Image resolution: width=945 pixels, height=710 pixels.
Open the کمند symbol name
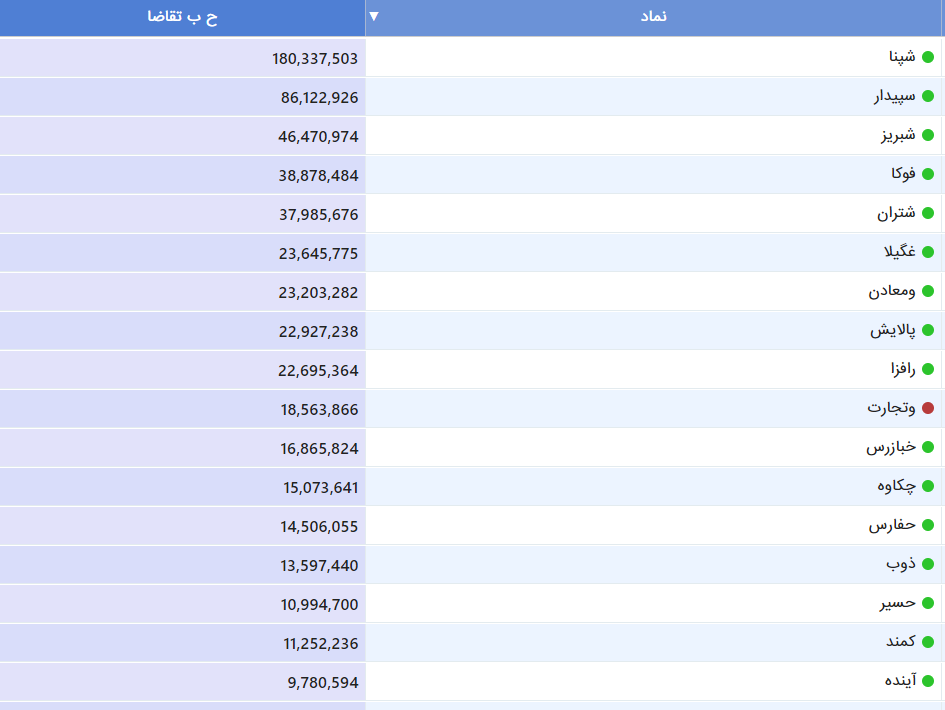pyautogui.click(x=900, y=642)
